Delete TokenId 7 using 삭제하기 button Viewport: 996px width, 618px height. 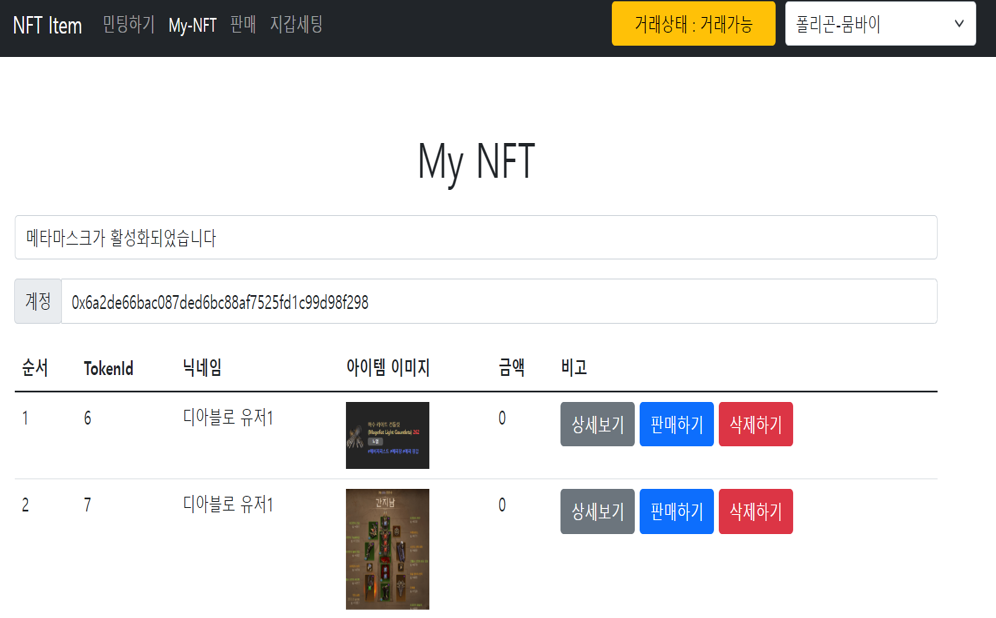click(755, 511)
